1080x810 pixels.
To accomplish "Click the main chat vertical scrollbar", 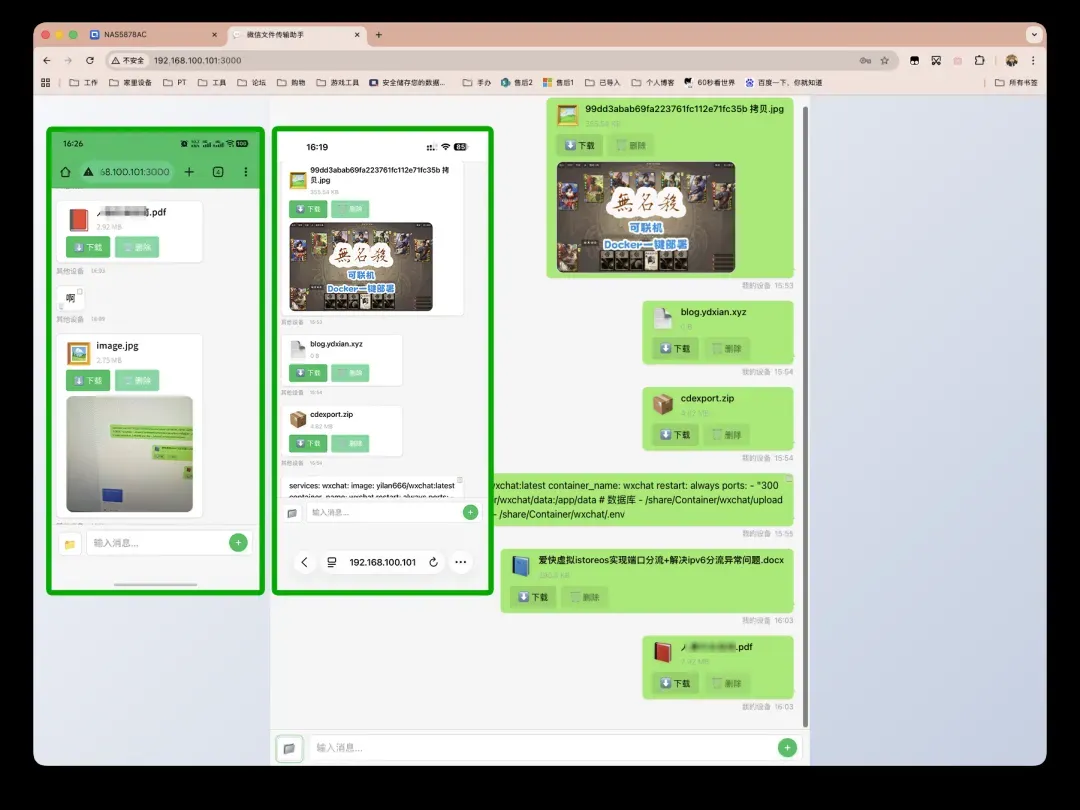I will click(x=805, y=416).
